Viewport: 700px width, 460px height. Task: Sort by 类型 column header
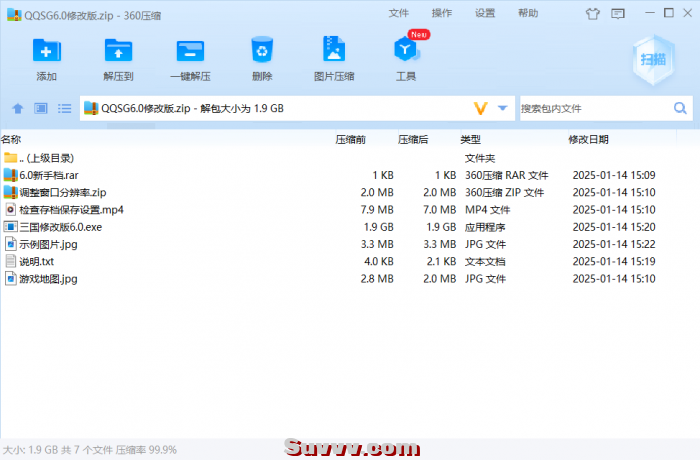pyautogui.click(x=471, y=140)
